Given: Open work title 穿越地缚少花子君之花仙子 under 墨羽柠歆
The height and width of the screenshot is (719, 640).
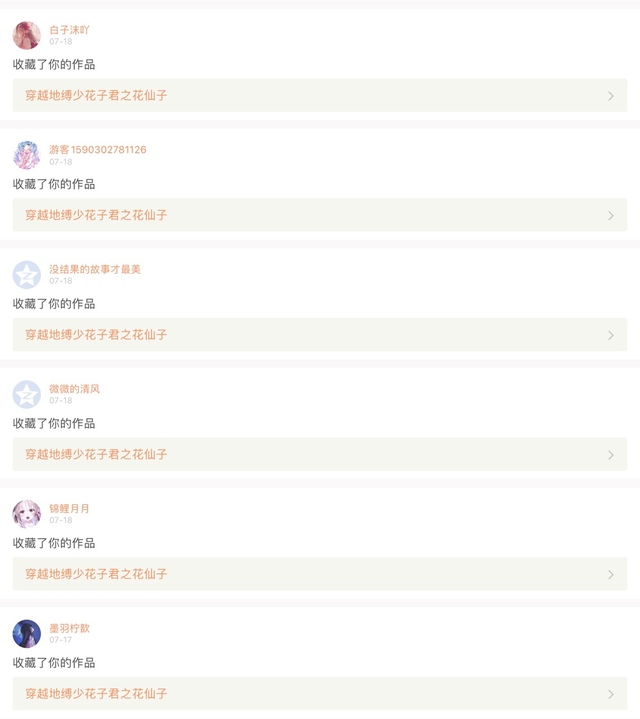Looking at the screenshot, I should (96, 694).
